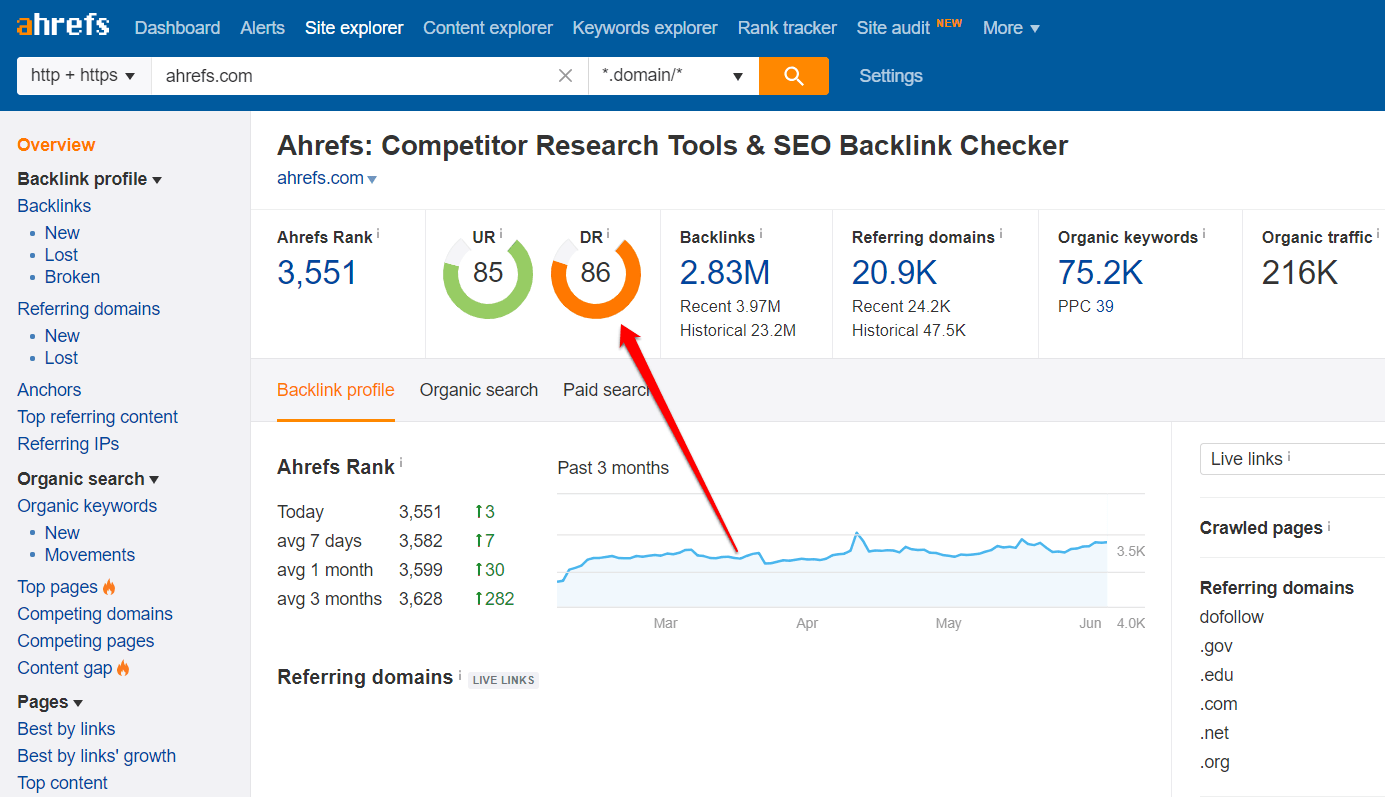Click the green UR score gauge

(487, 274)
